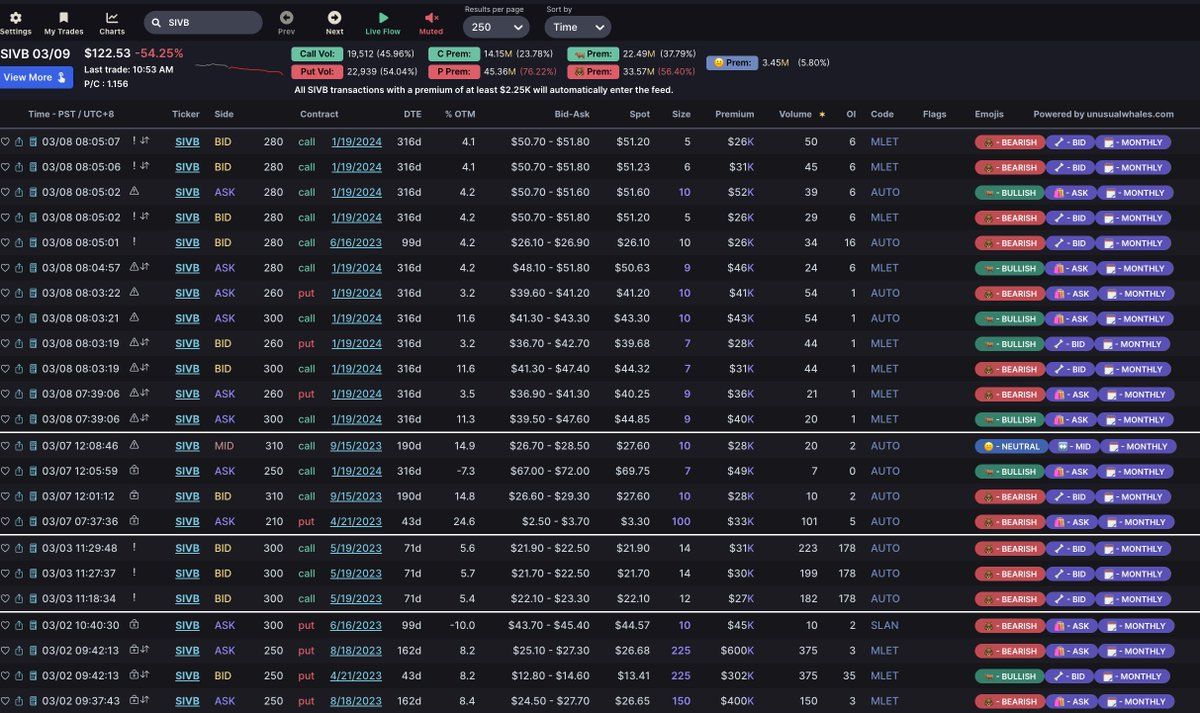Share the 03/08 08:05:06 trade row
The height and width of the screenshot is (713, 1200).
[19, 167]
